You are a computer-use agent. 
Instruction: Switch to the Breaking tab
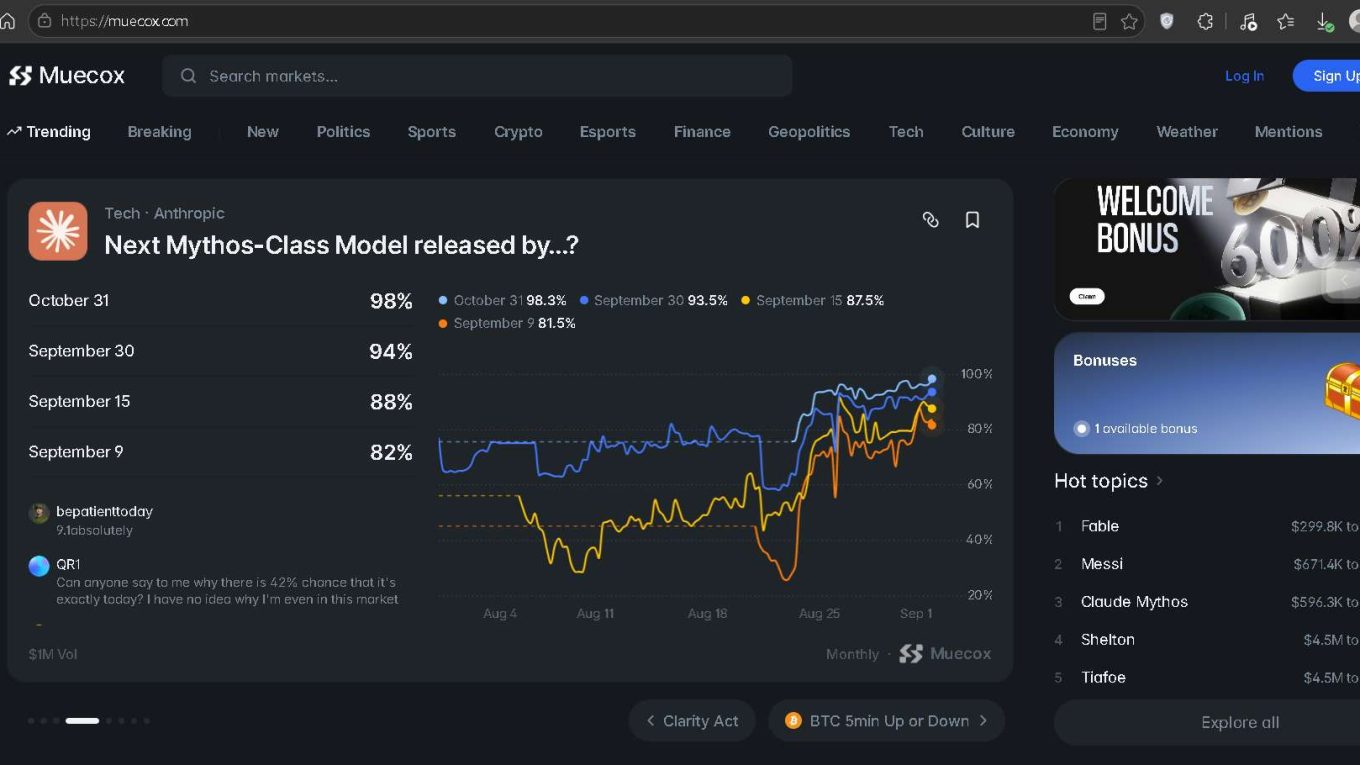click(x=159, y=132)
